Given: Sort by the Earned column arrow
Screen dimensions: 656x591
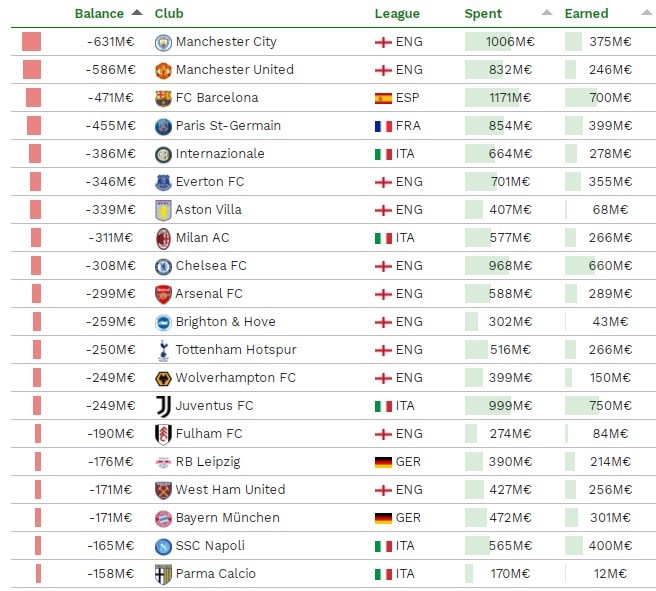Looking at the screenshot, I should point(644,14).
